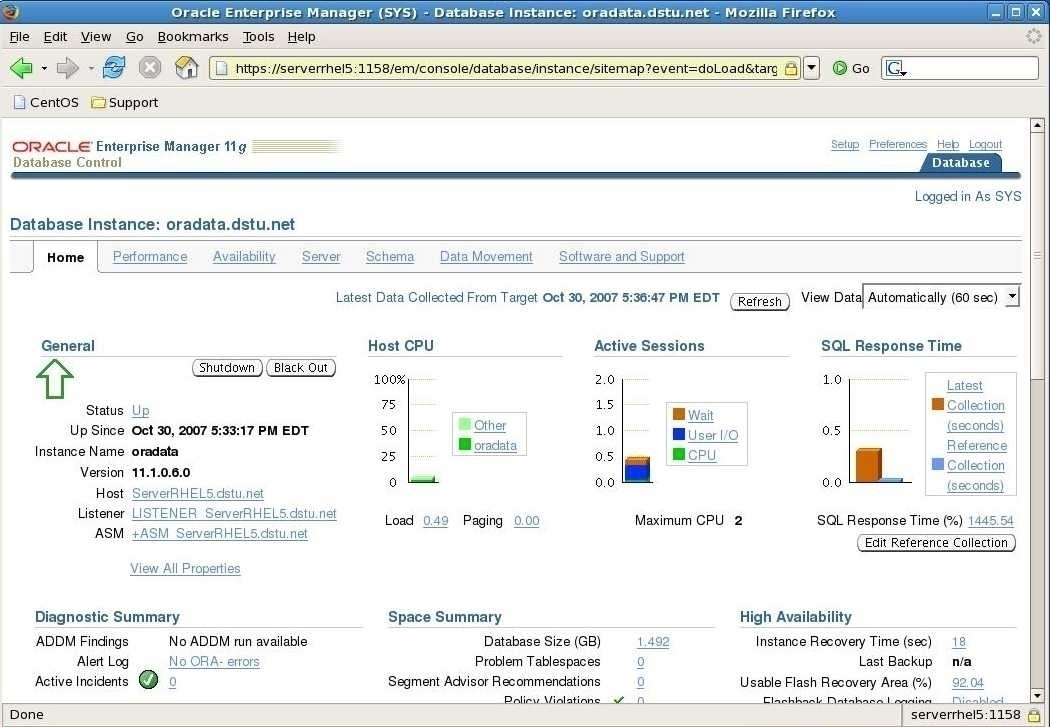
Task: Open the LISTENER_ServerRHEL5.dstu.net link
Action: point(234,513)
